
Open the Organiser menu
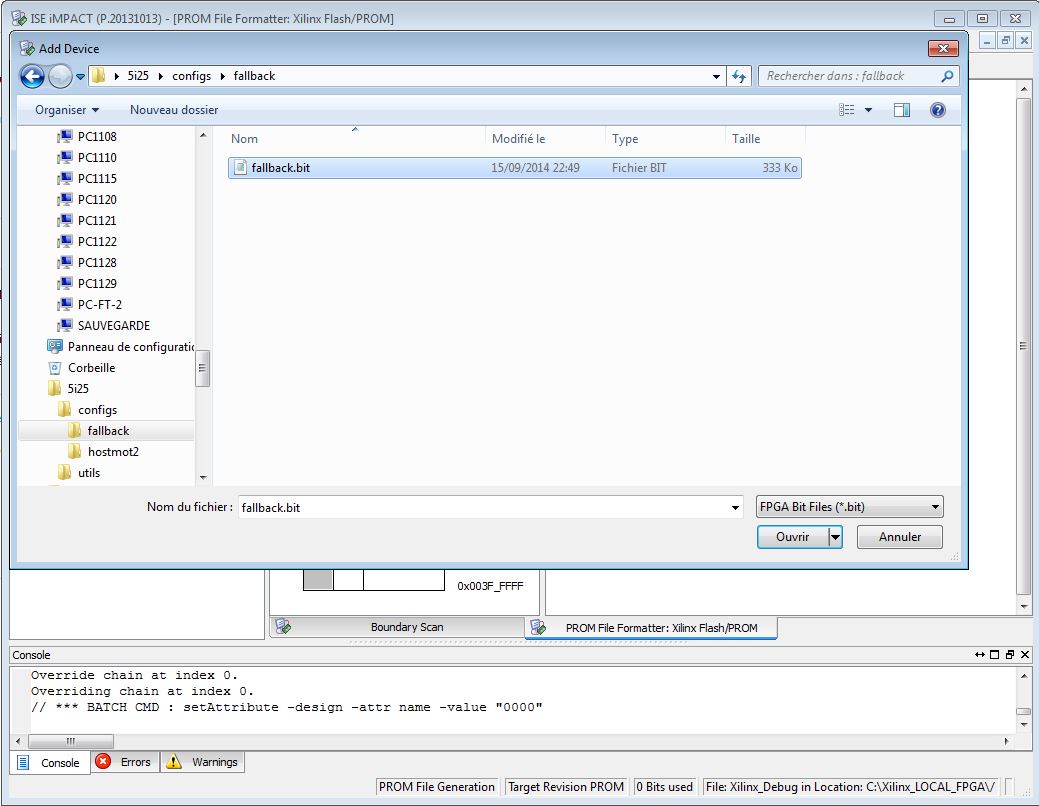tap(67, 110)
